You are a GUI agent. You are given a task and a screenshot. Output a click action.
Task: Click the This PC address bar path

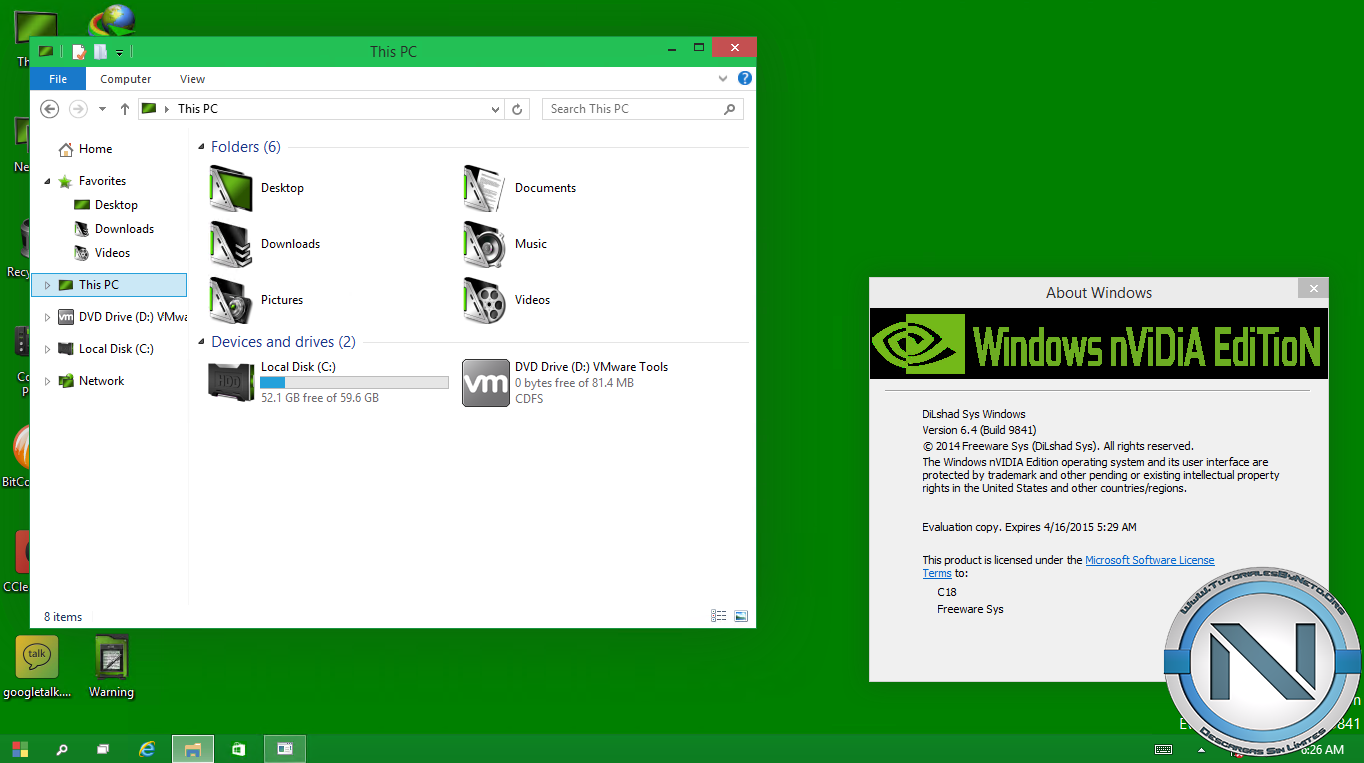tap(198, 109)
